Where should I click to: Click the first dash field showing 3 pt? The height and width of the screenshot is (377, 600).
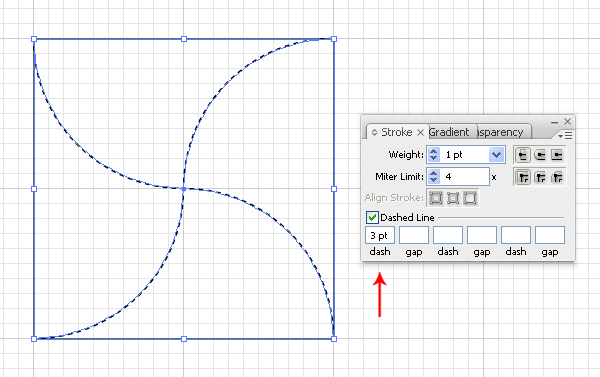tap(380, 235)
